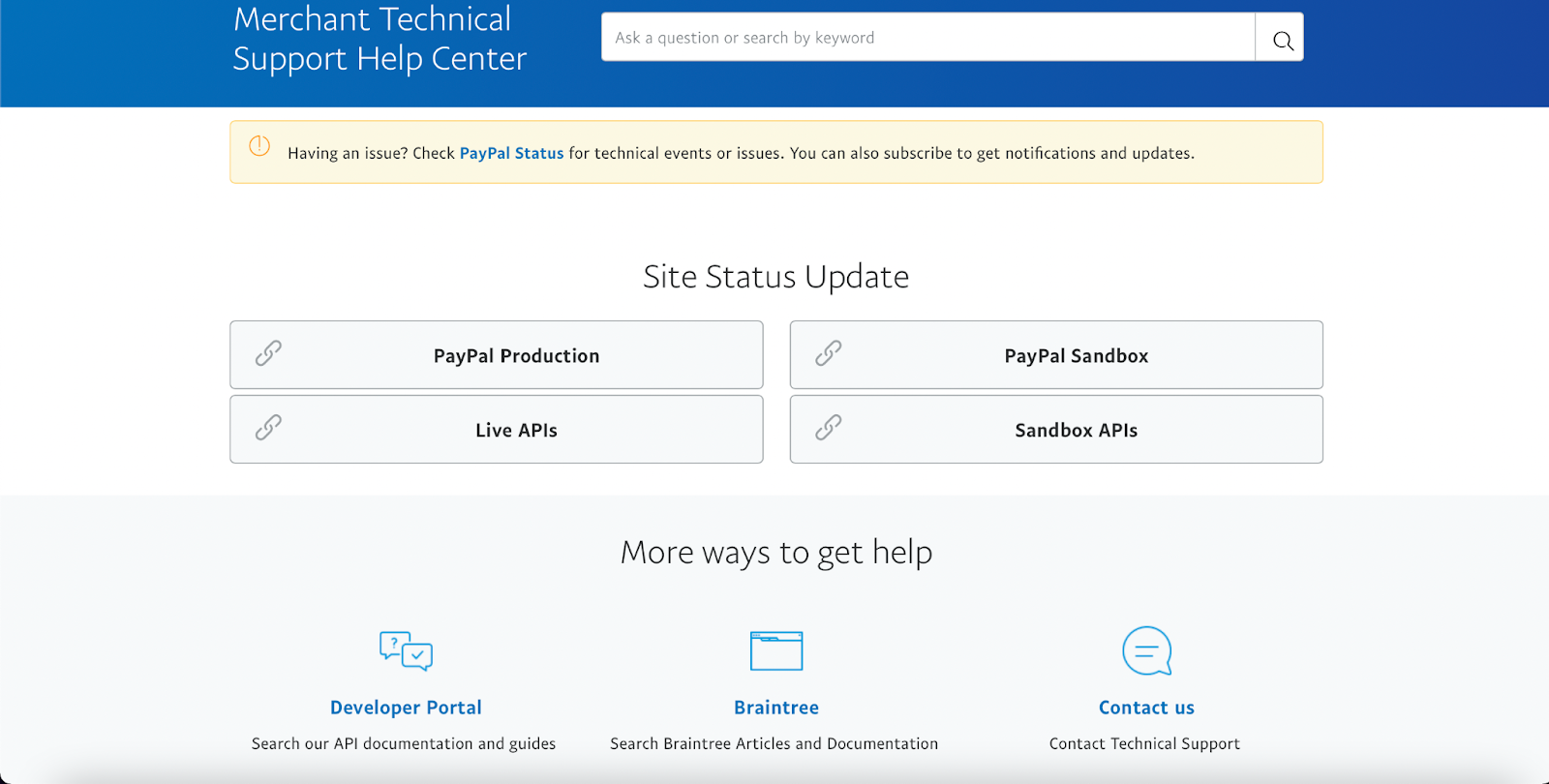Open the Sandbox APIs status card
This screenshot has width=1549, height=784.
tap(1056, 429)
